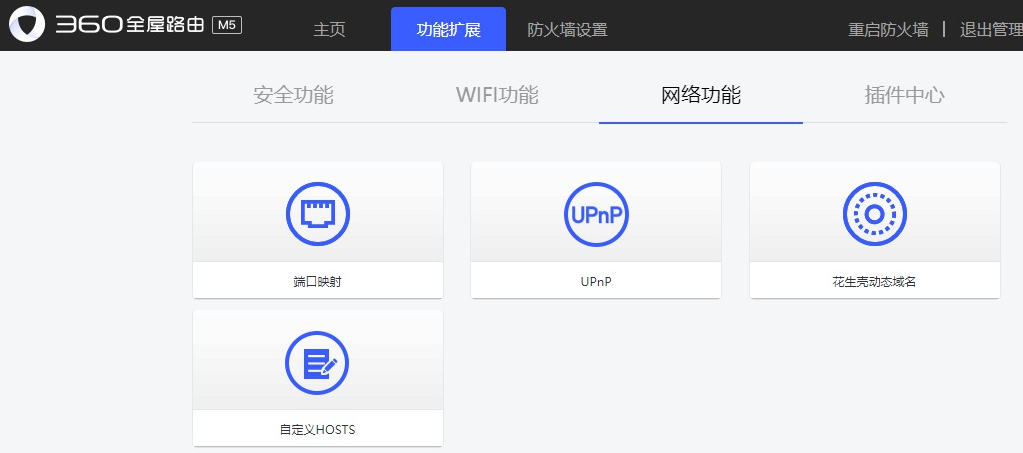Open the 防火墙设置 navigation tab
Image resolution: width=1023 pixels, height=453 pixels.
tap(567, 29)
